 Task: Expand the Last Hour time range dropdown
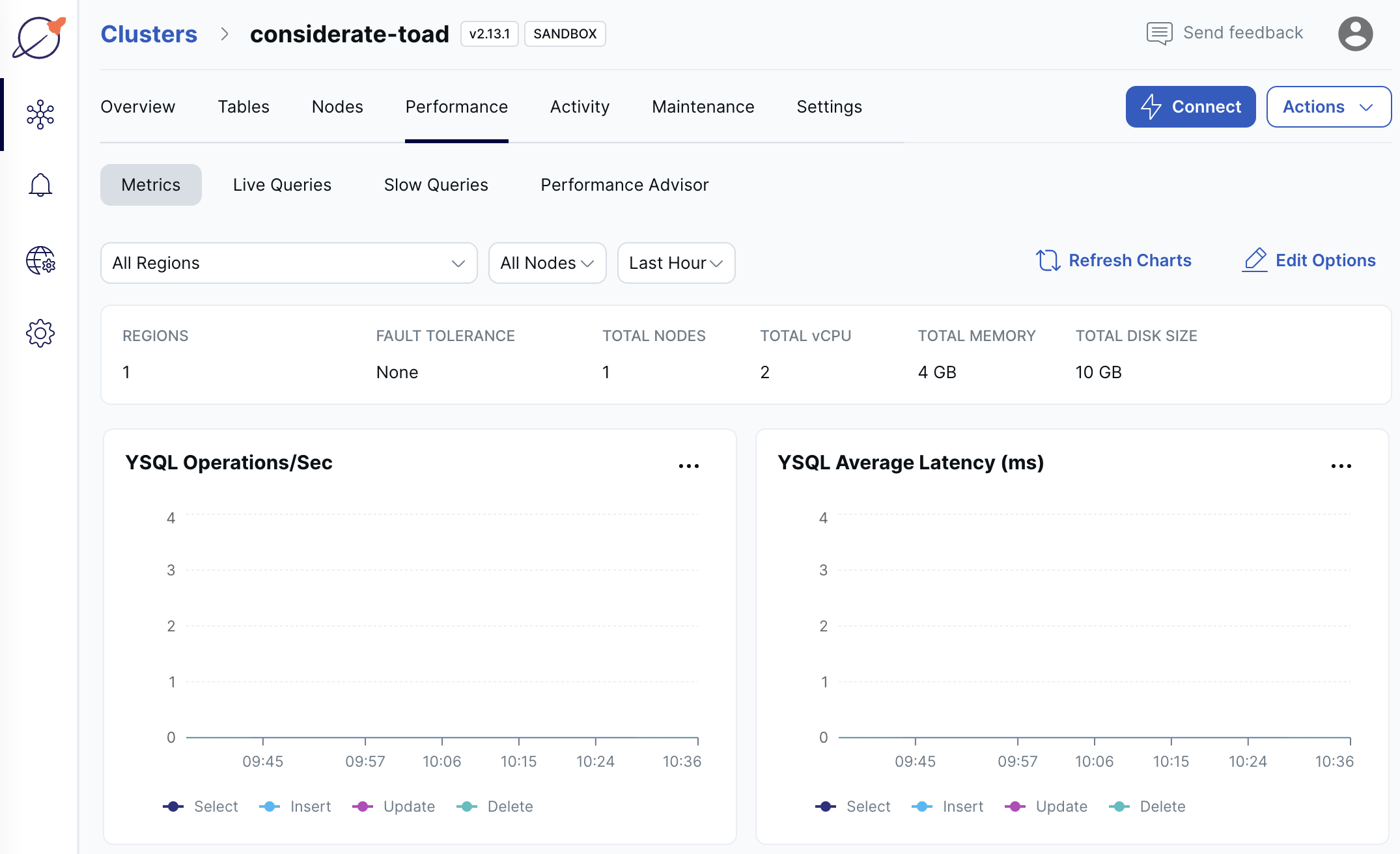[677, 263]
